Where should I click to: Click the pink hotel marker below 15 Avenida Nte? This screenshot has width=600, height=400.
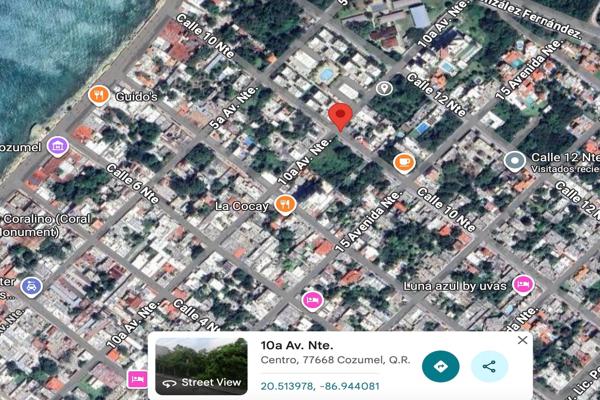312,300
